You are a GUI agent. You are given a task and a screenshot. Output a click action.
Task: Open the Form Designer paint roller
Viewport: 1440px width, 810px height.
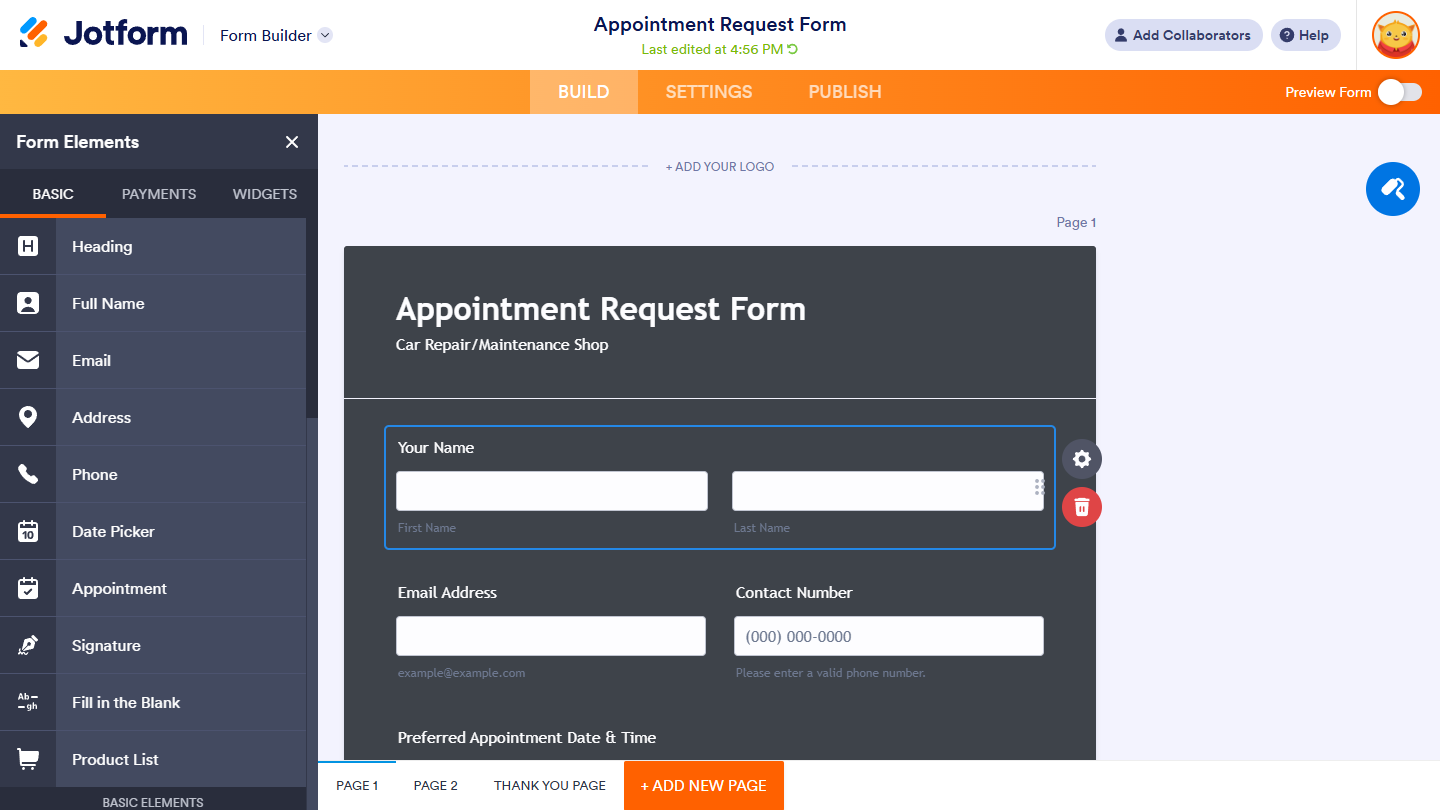pyautogui.click(x=1392, y=188)
